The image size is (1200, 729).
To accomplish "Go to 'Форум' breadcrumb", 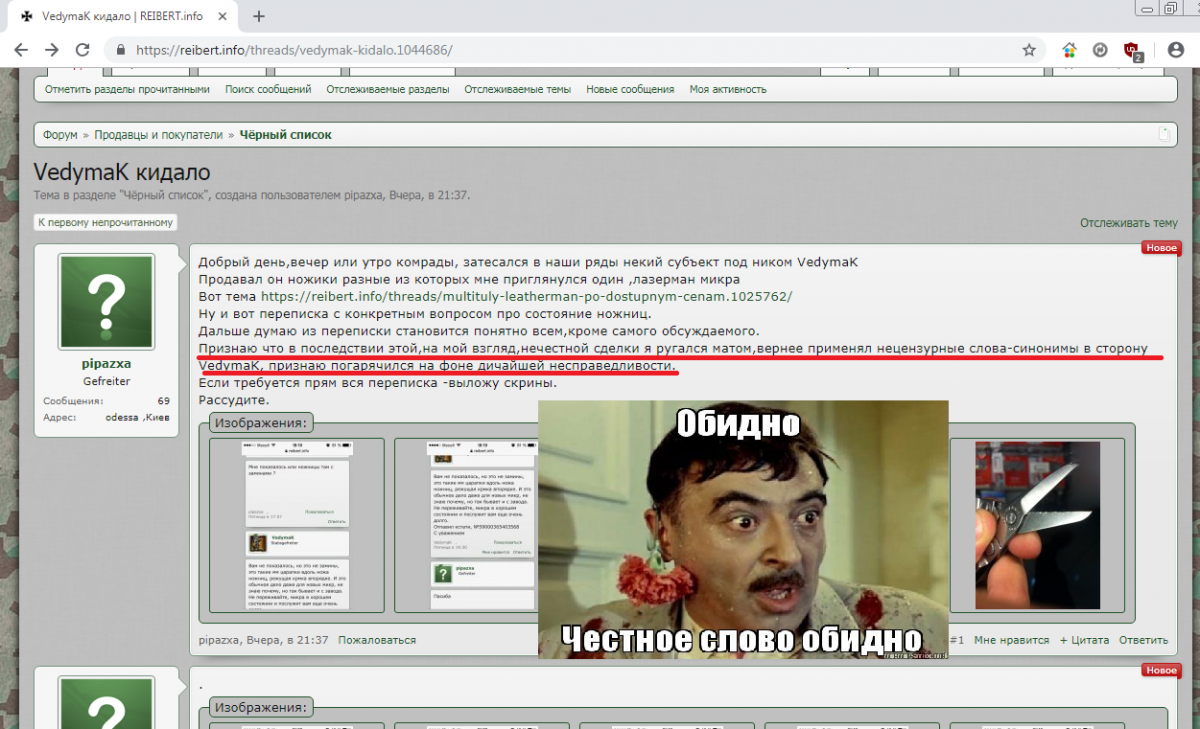I will pyautogui.click(x=60, y=135).
